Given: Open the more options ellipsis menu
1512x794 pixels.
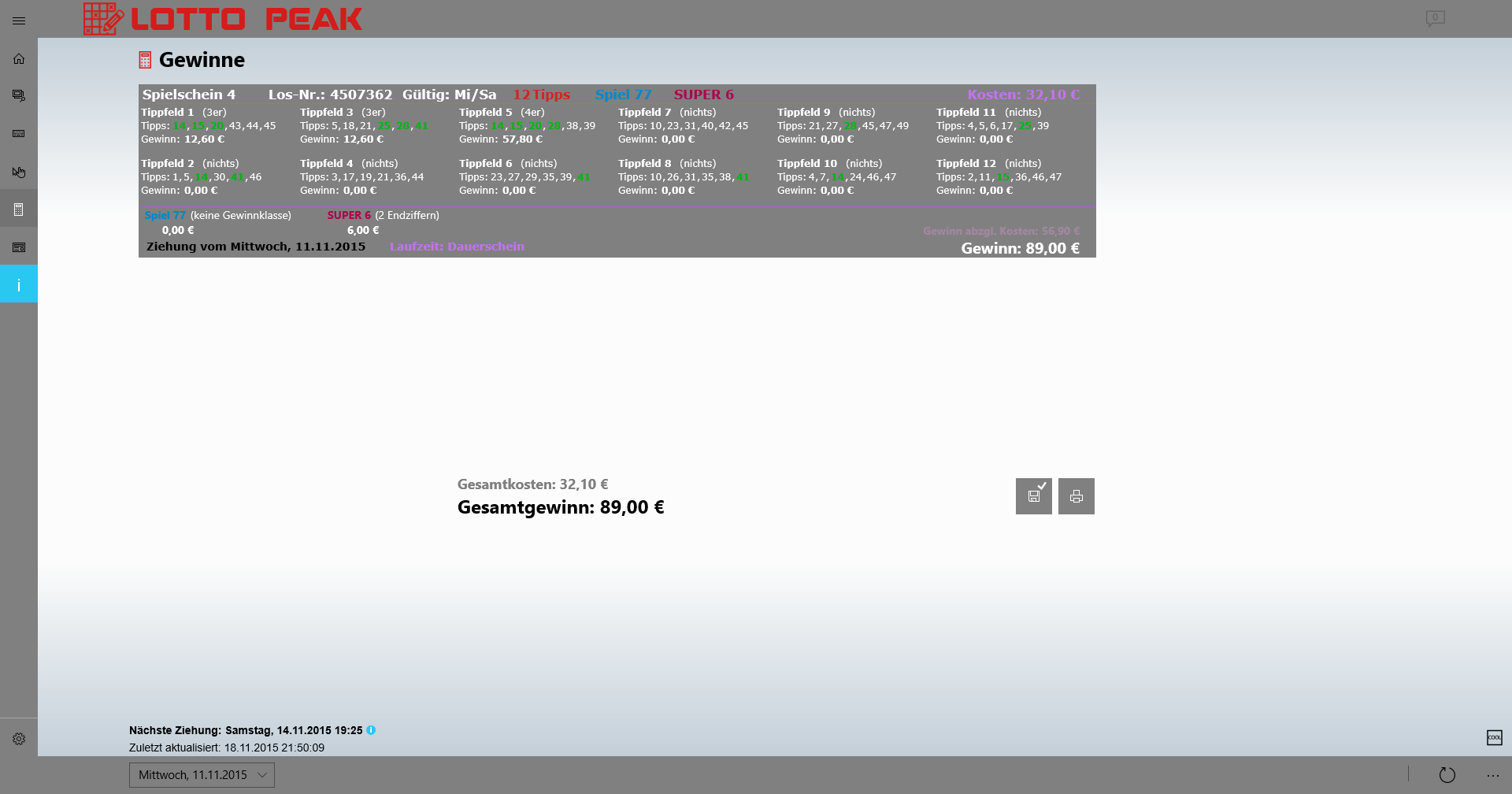Looking at the screenshot, I should coord(1492,776).
